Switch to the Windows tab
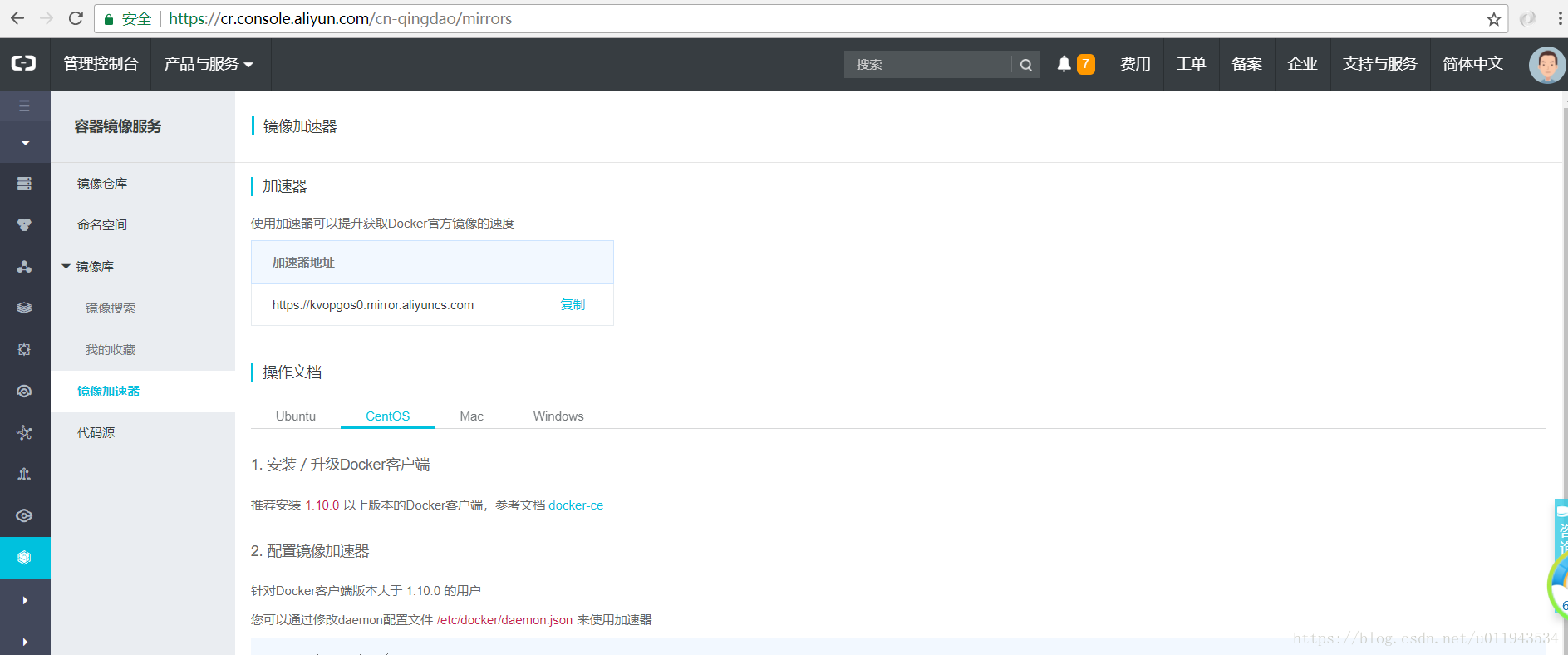Screen dimensions: 1568x655 (x=558, y=416)
